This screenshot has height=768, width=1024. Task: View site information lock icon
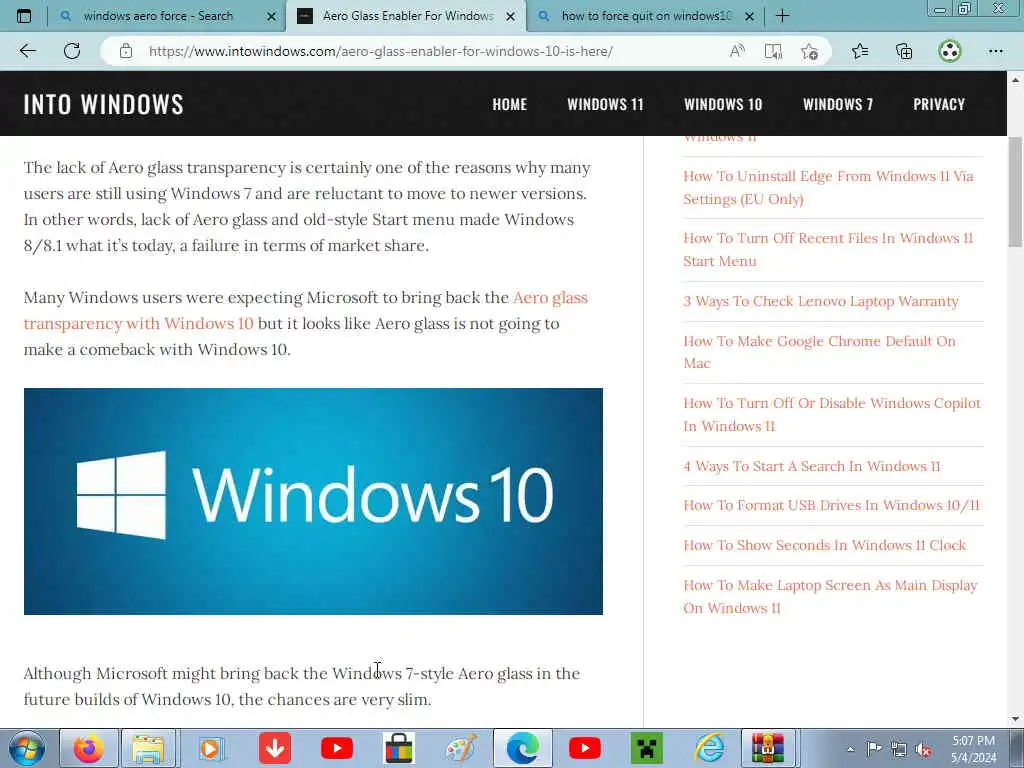126,51
